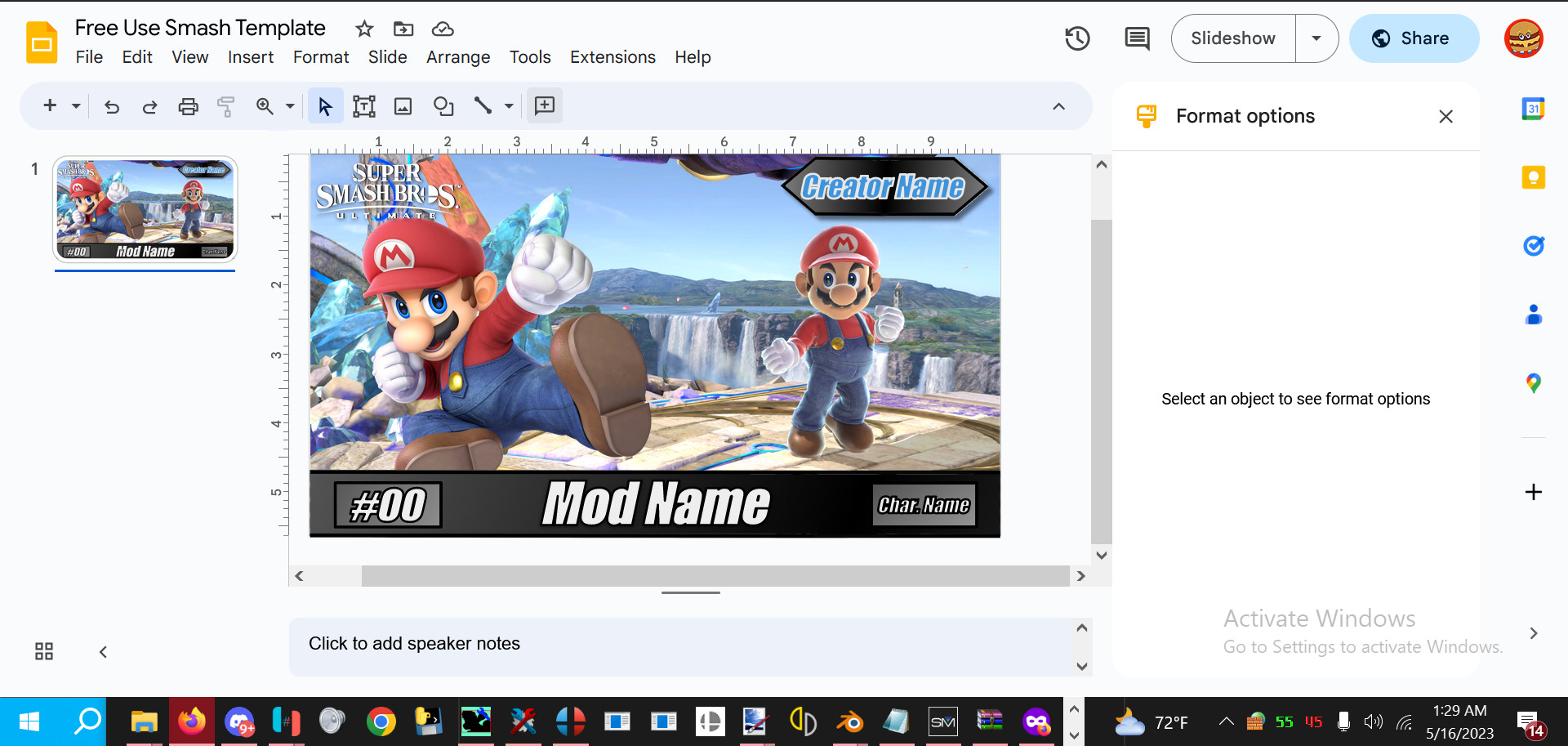Open the Contacts side panel
The image size is (1568, 746).
pos(1533,314)
